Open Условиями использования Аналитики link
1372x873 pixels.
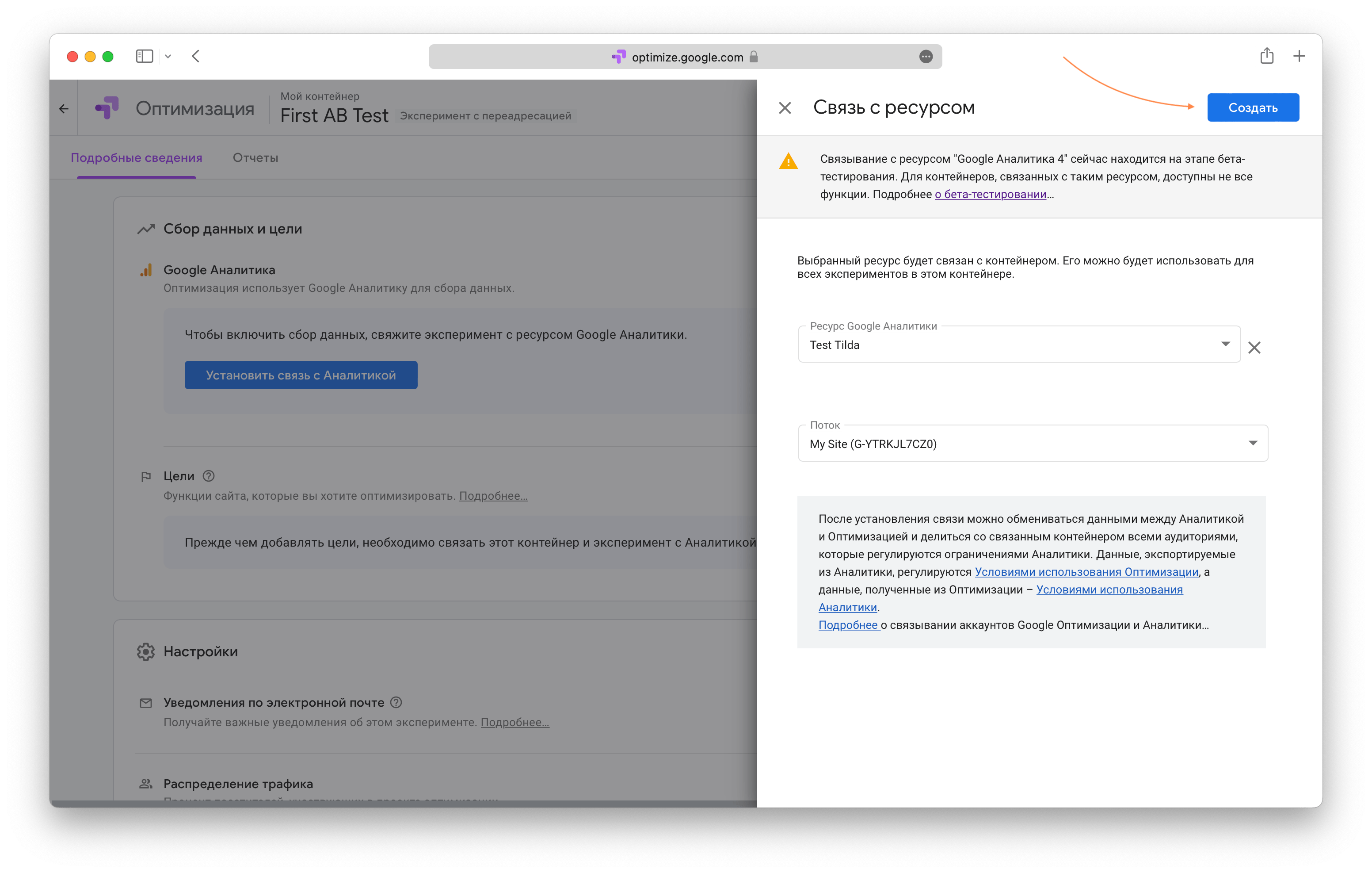pyautogui.click(x=1109, y=590)
